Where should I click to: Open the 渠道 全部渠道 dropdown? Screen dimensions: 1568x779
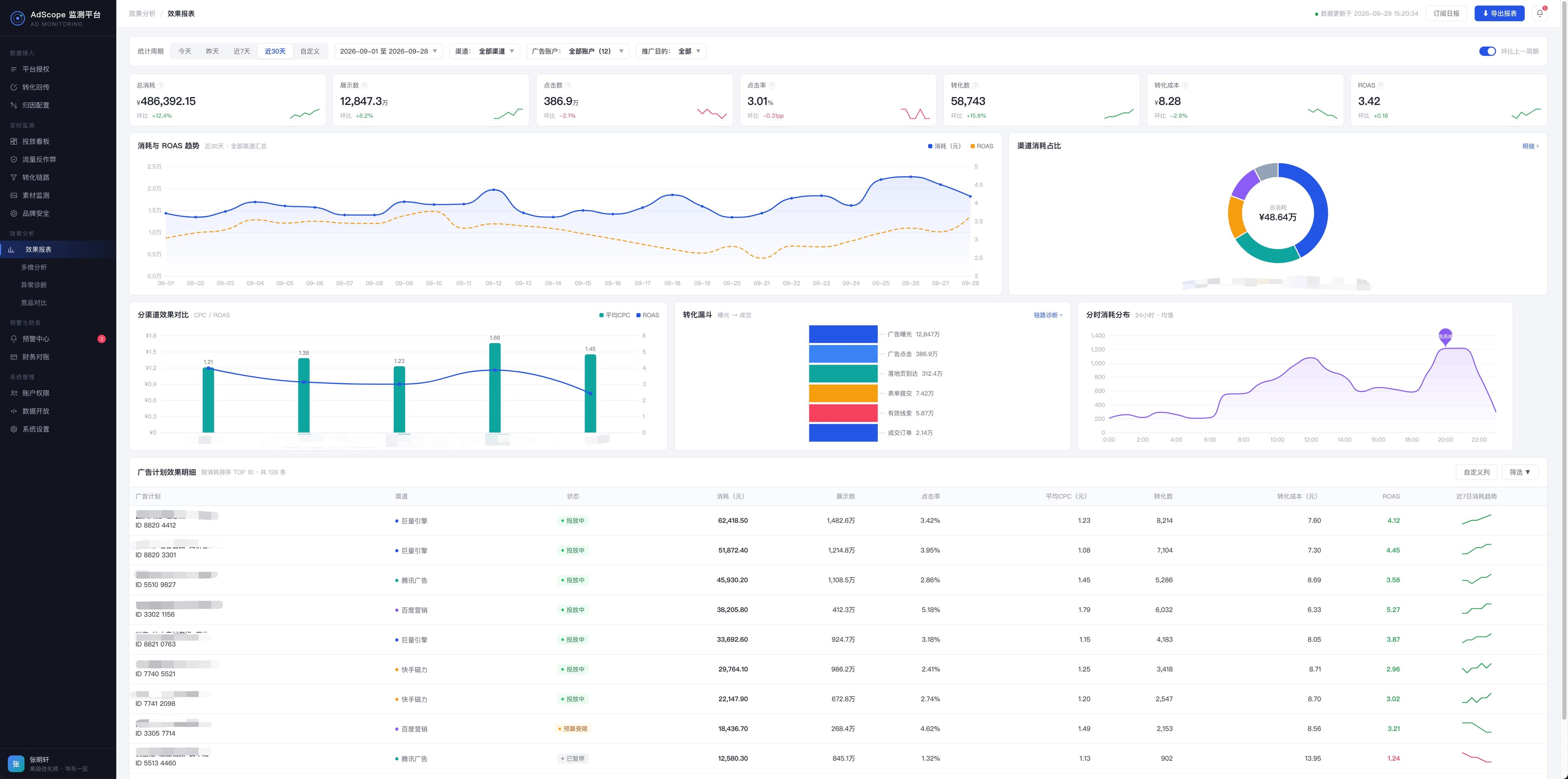click(x=485, y=51)
